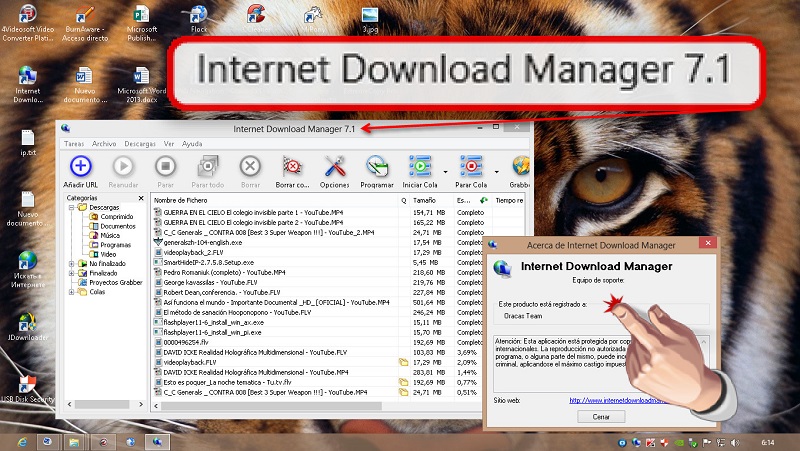Select Proyectos Grabber tree item

(x=116, y=283)
